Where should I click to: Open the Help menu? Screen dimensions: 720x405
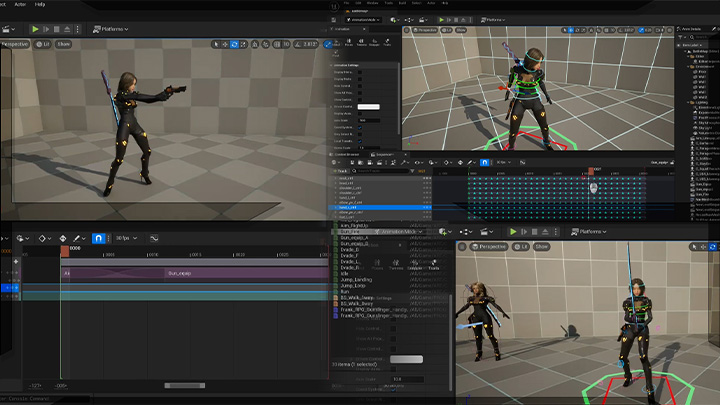tap(40, 4)
